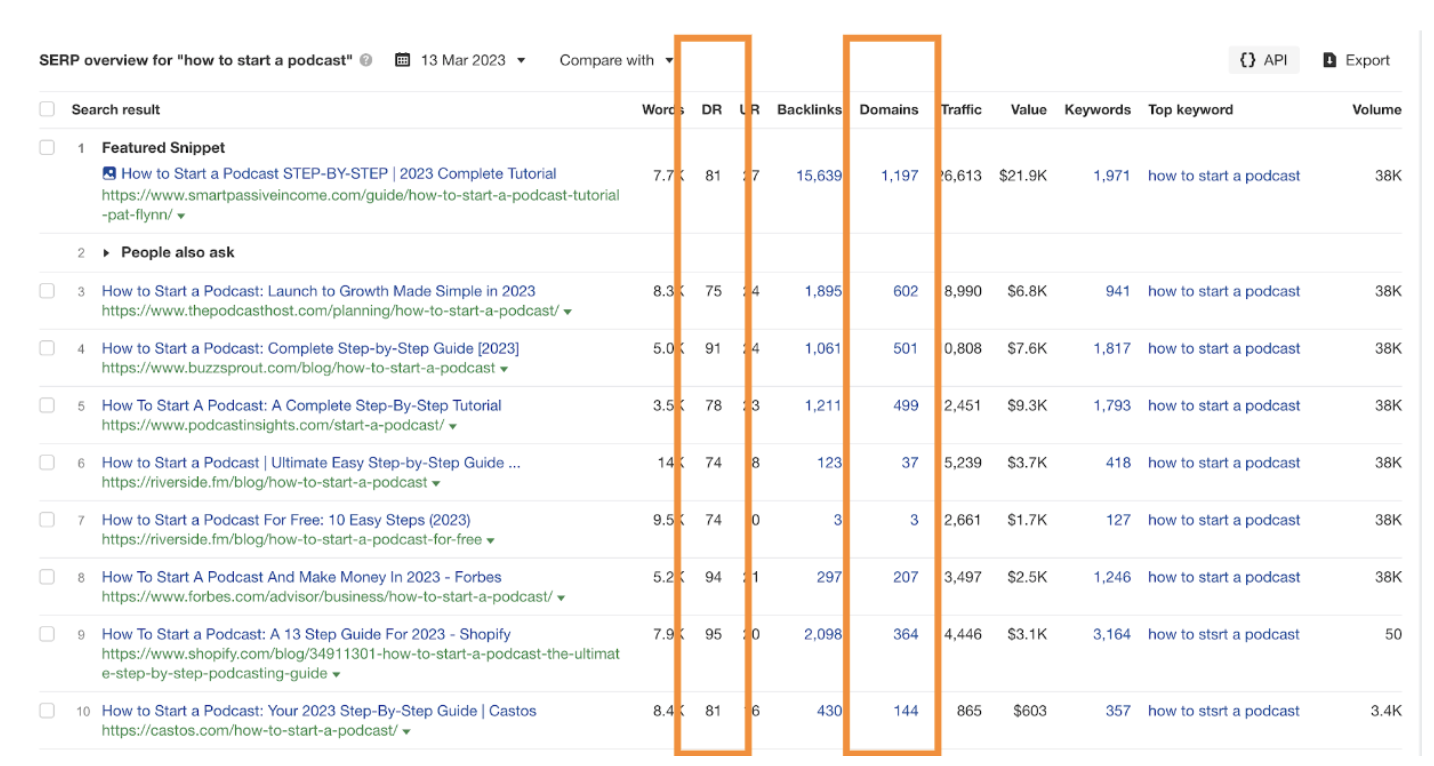
Task: Open URL dropdown arrow for buzzsprout.com link
Action: pyautogui.click(x=504, y=369)
